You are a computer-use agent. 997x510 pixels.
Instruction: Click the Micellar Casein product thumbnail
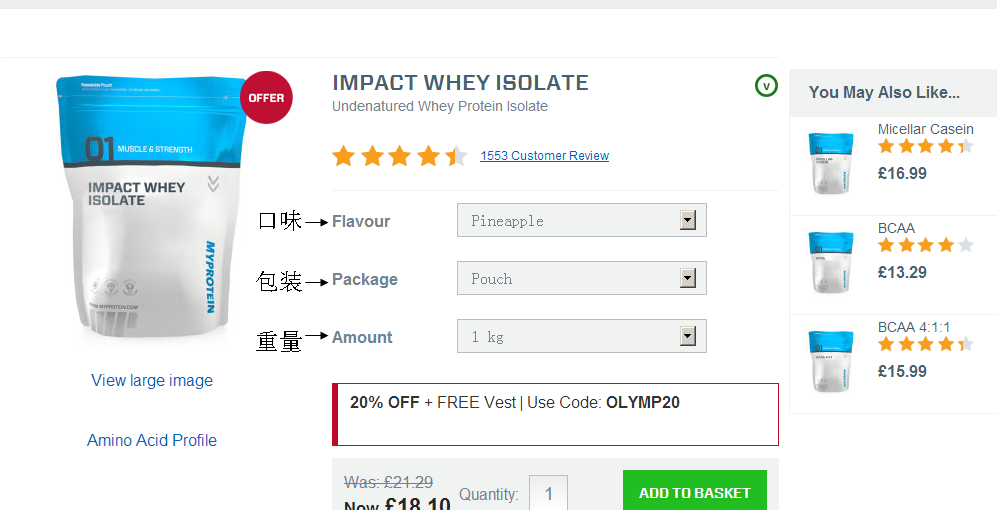click(x=831, y=163)
